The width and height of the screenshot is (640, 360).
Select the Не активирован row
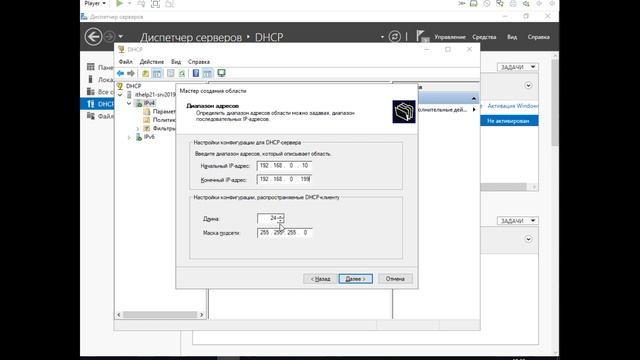tap(509, 121)
